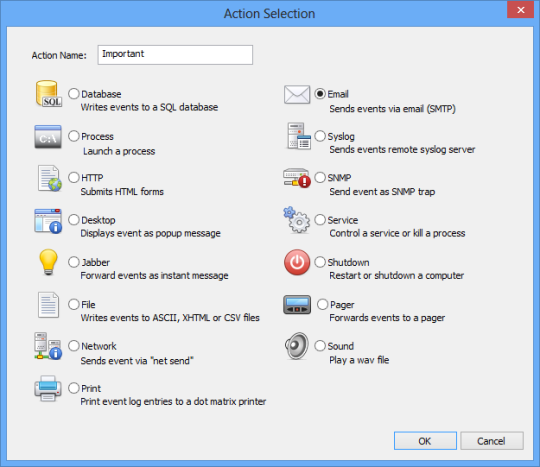Select the Email radio button
This screenshot has height=467, width=540.
coord(320,94)
